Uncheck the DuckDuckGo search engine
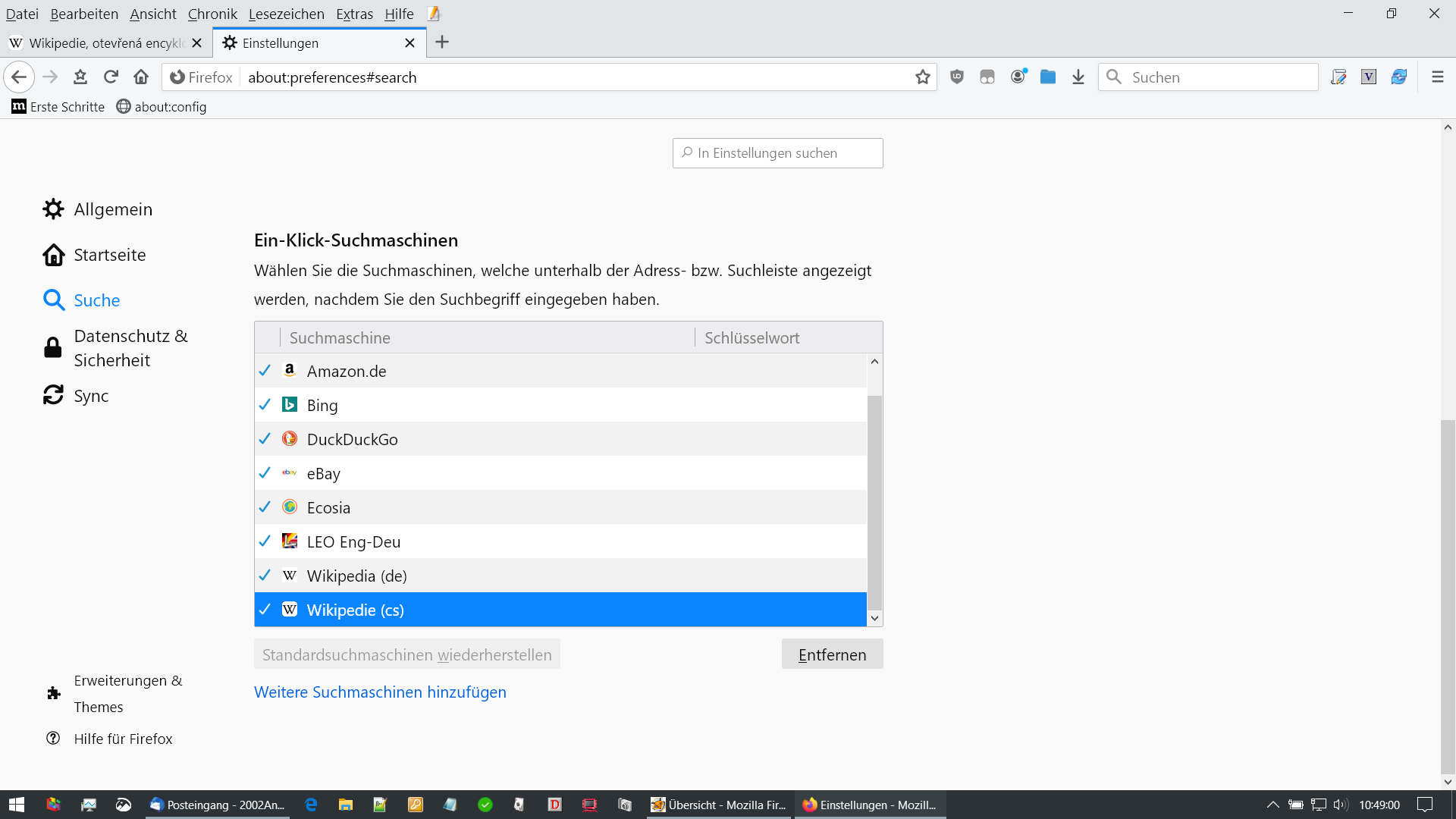The width and height of the screenshot is (1456, 819). (x=265, y=439)
